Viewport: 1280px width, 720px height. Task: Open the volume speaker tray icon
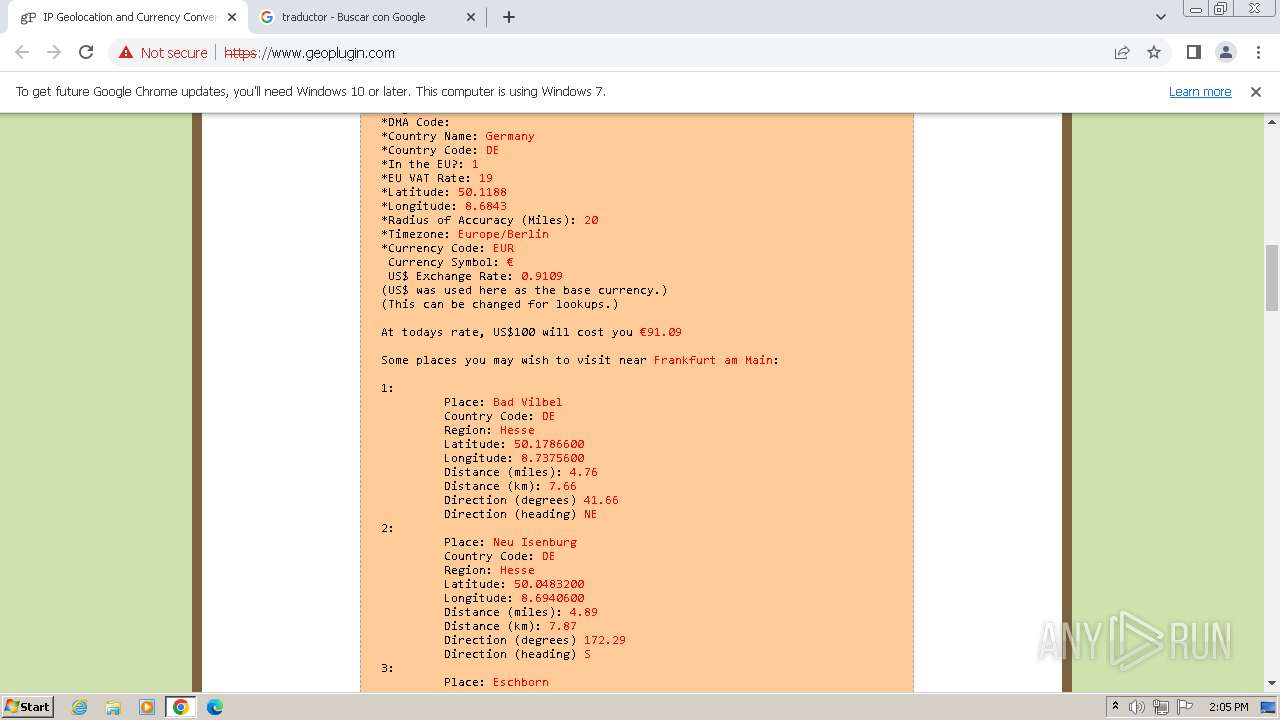(x=1137, y=707)
